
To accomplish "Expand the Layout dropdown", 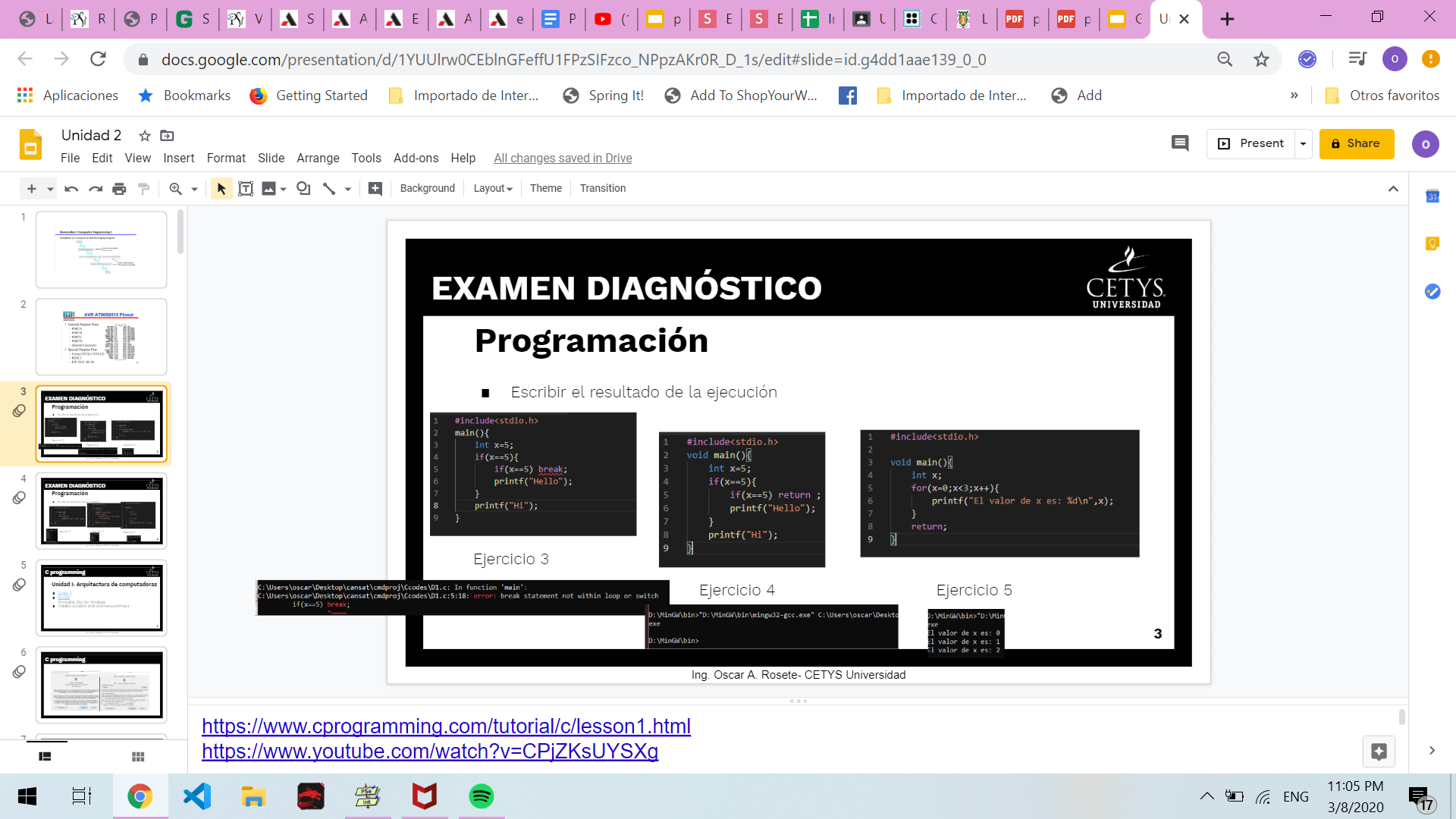I will (x=493, y=189).
